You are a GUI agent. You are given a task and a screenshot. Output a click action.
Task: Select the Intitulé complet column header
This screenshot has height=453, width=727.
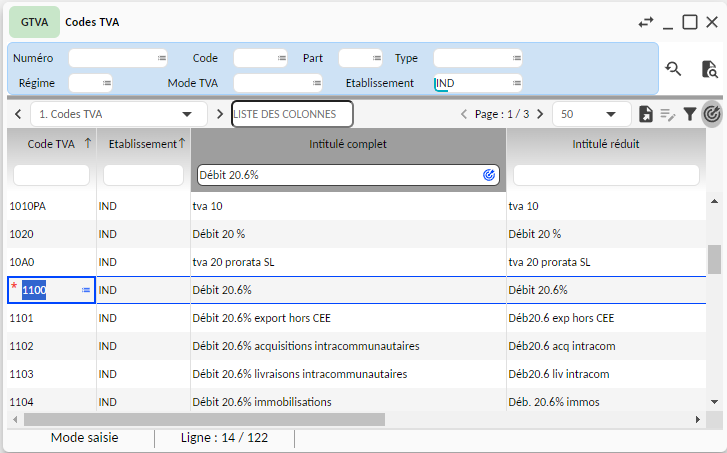(x=347, y=144)
